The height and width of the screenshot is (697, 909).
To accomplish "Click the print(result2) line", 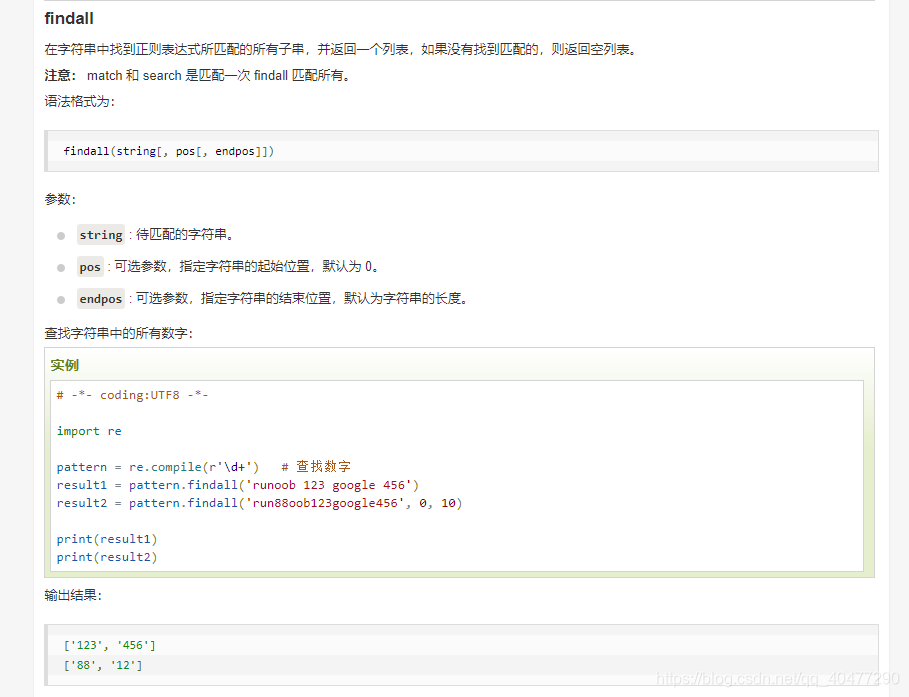I will coord(107,557).
